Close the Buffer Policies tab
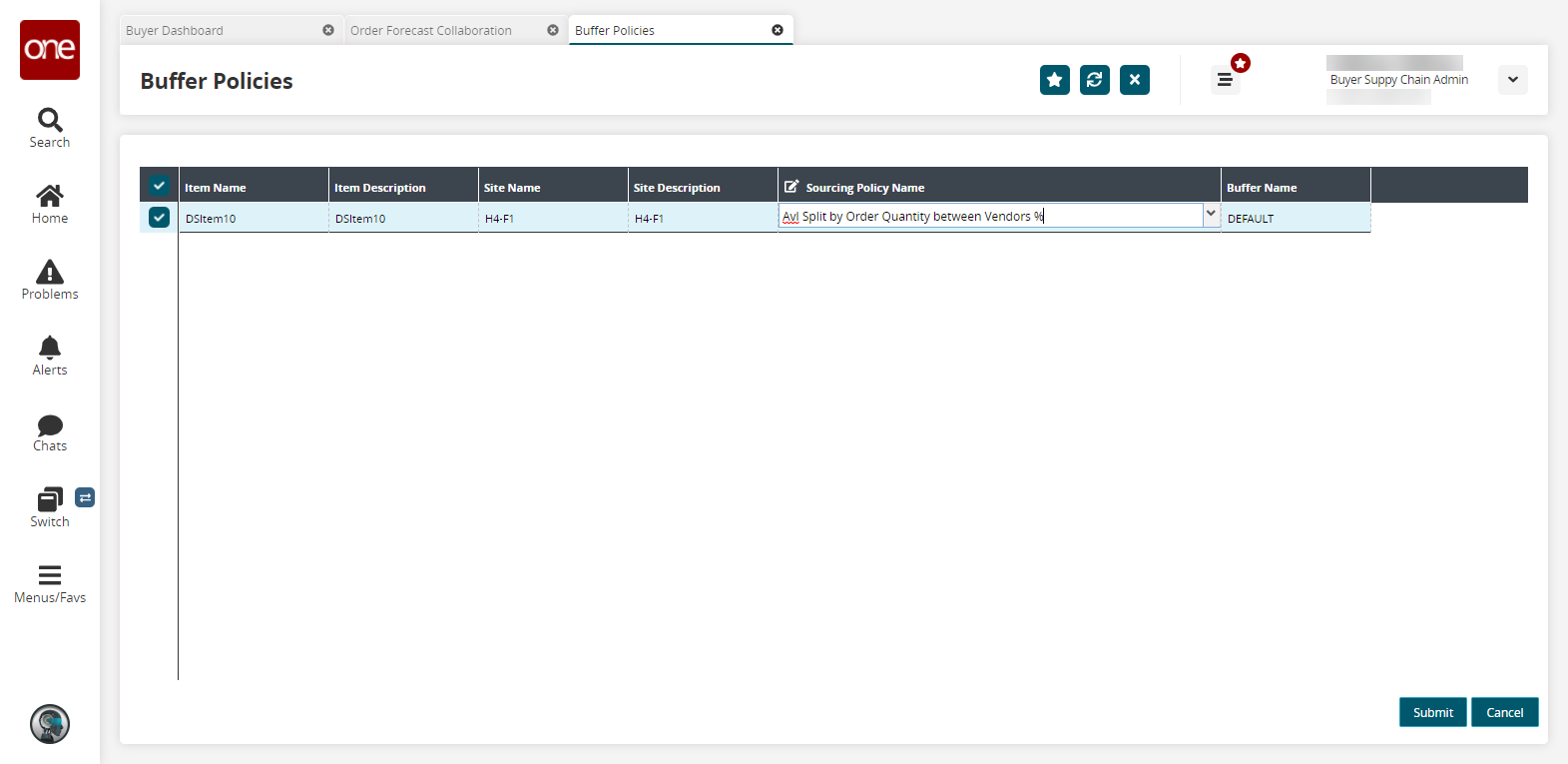The image size is (1568, 764). click(x=778, y=30)
